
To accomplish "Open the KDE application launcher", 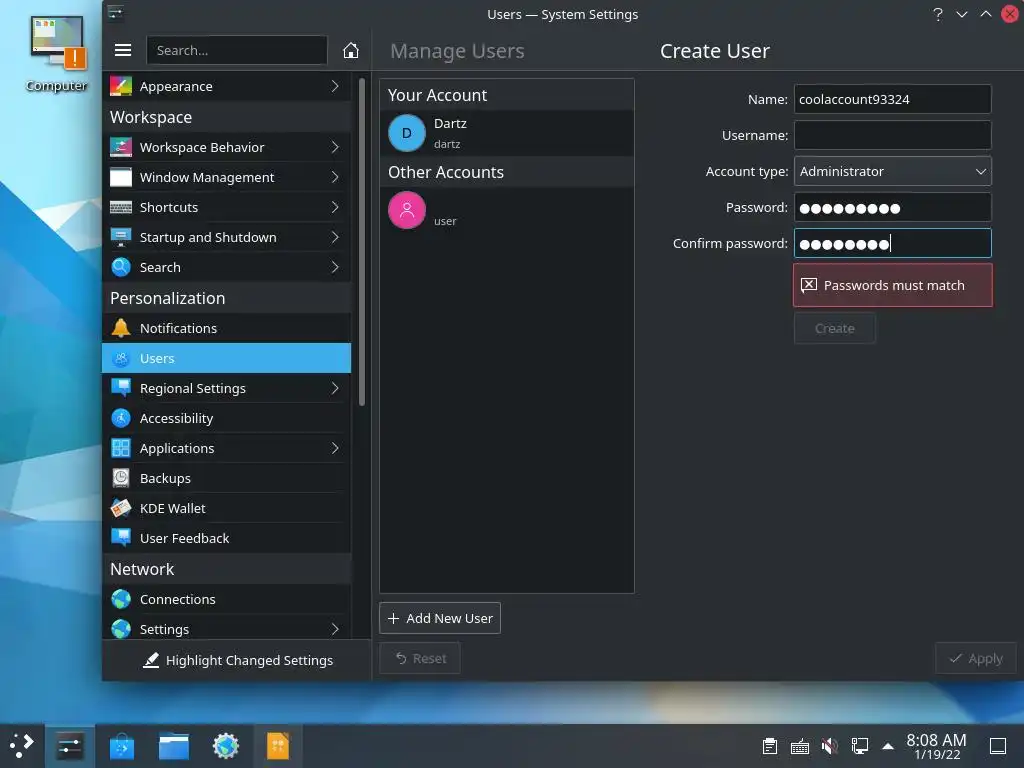I will 21,745.
